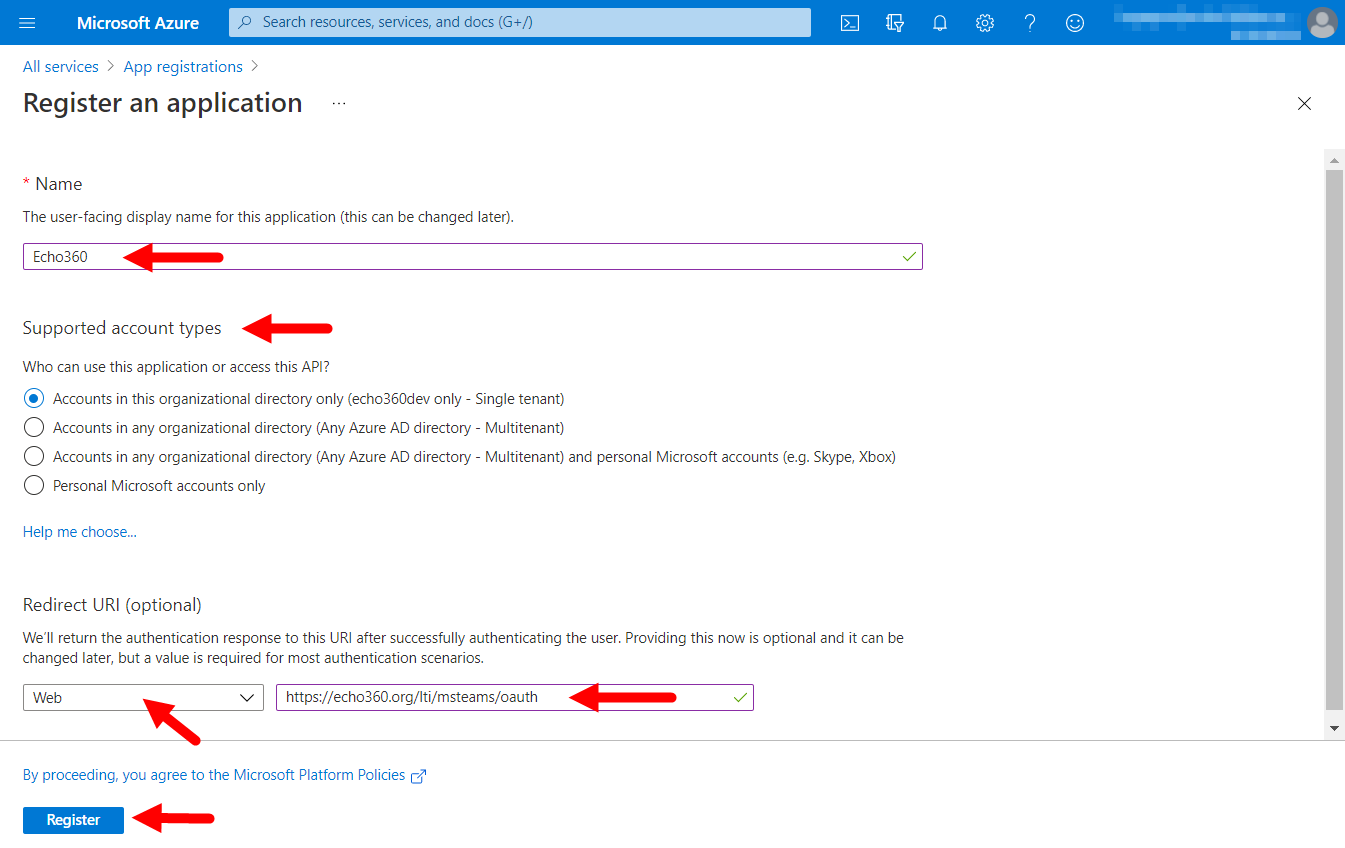Open Cloud Shell from the top bar
Image resolution: width=1345 pixels, height=848 pixels.
850,22
